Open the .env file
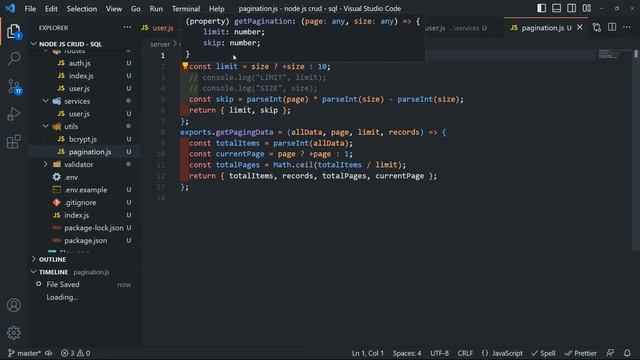Image resolution: width=640 pixels, height=360 pixels. click(x=71, y=177)
